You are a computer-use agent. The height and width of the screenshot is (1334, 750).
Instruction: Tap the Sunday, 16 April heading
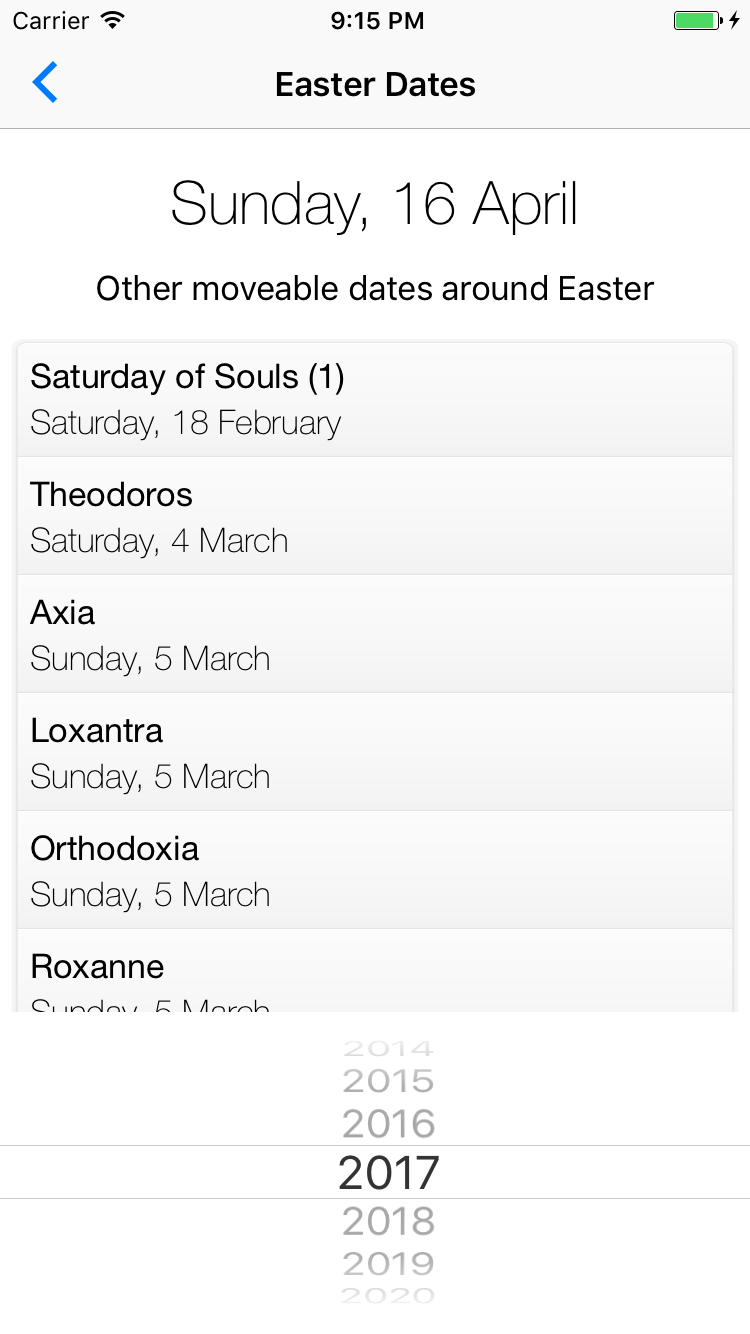375,204
